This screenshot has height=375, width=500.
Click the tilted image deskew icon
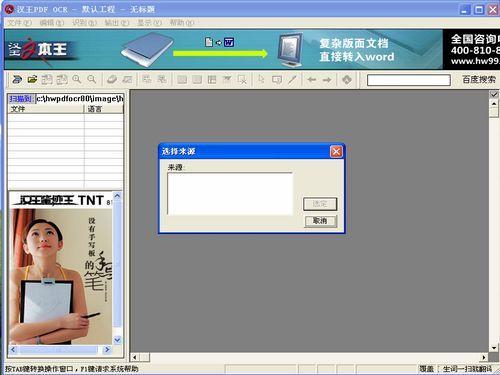coord(128,79)
